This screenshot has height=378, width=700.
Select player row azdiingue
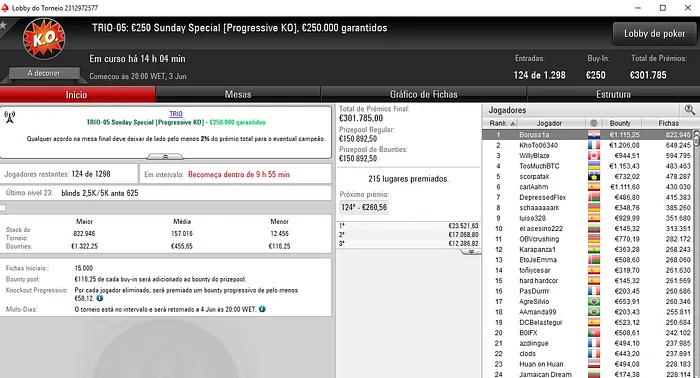tap(588, 343)
